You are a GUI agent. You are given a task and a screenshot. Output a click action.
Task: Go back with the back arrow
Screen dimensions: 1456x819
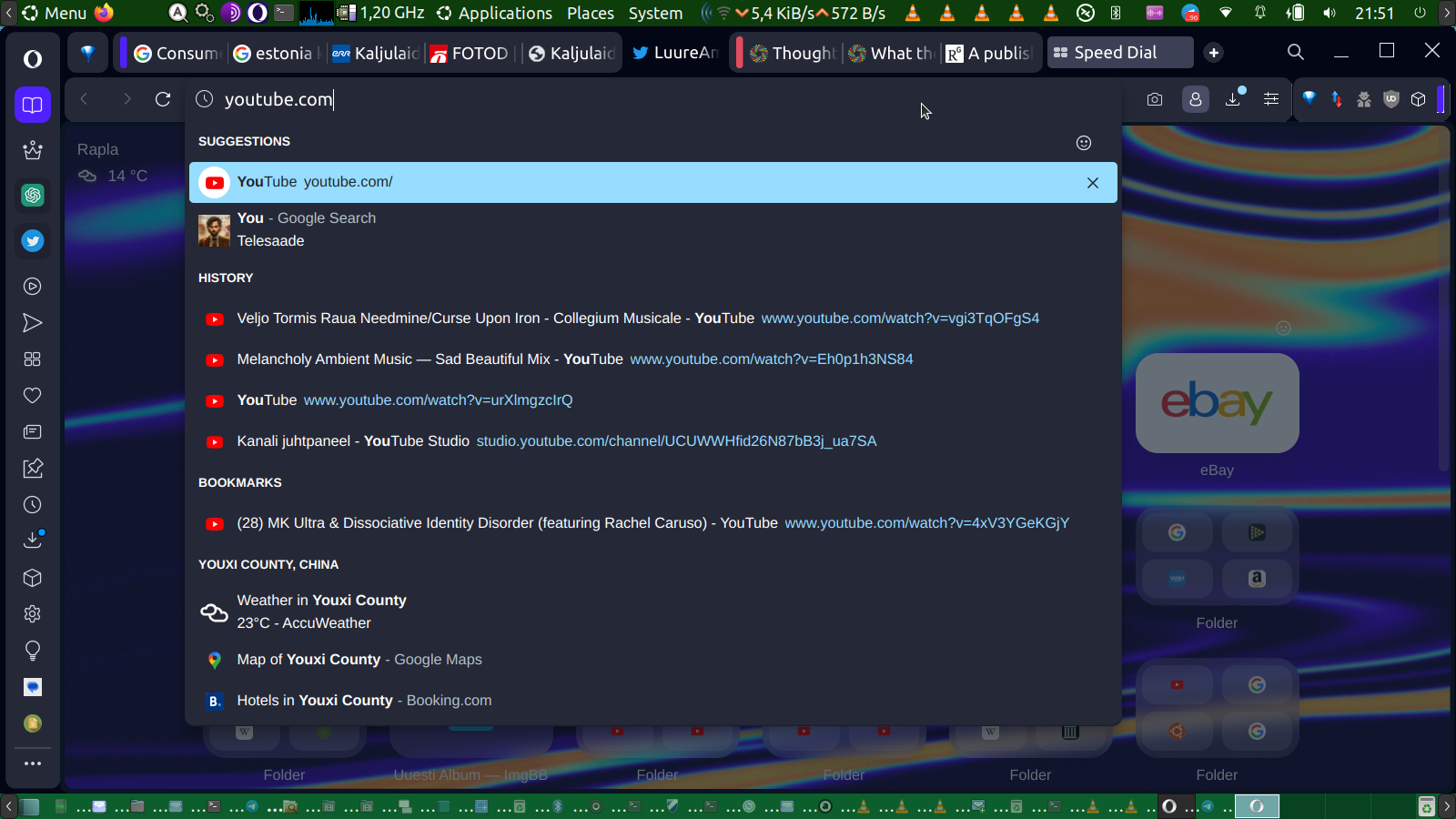(x=84, y=99)
